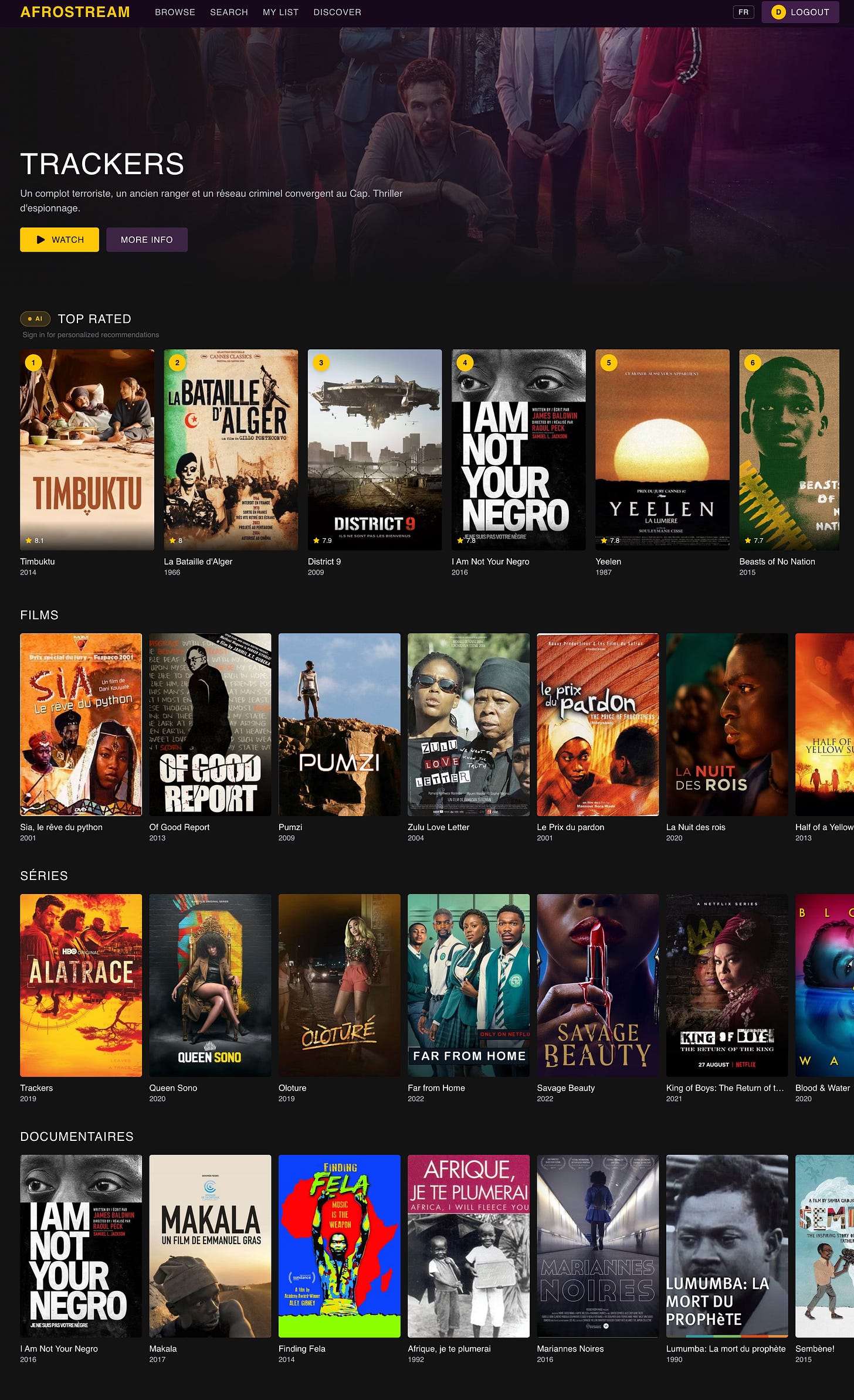
Task: Open the Top Rated I Am Not Your Negro poster
Action: point(518,450)
